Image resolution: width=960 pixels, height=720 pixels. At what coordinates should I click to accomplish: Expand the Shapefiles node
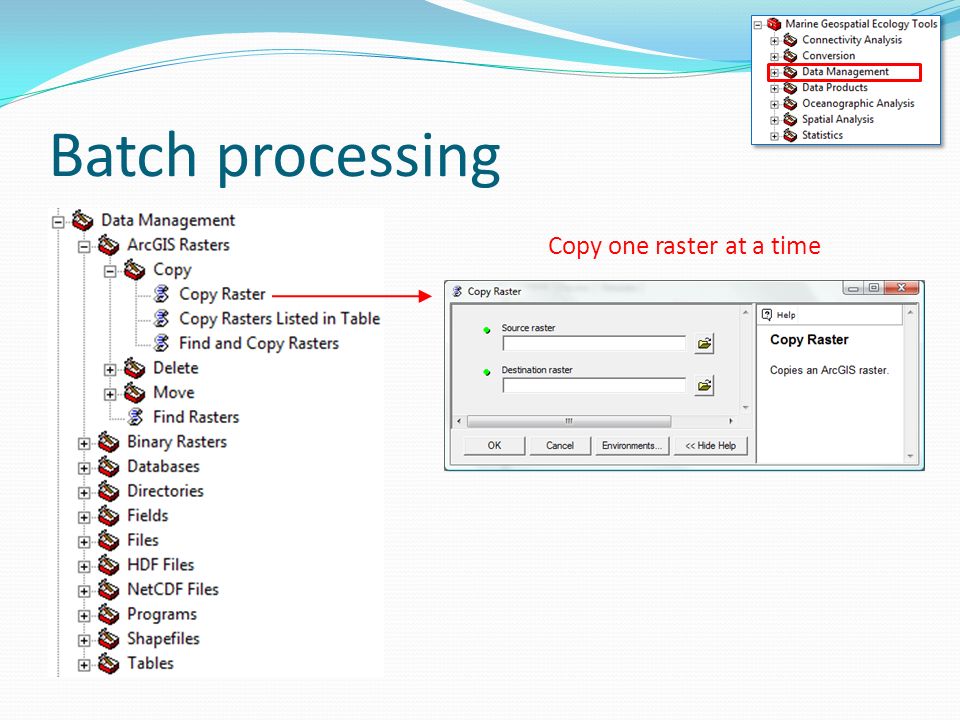click(84, 640)
